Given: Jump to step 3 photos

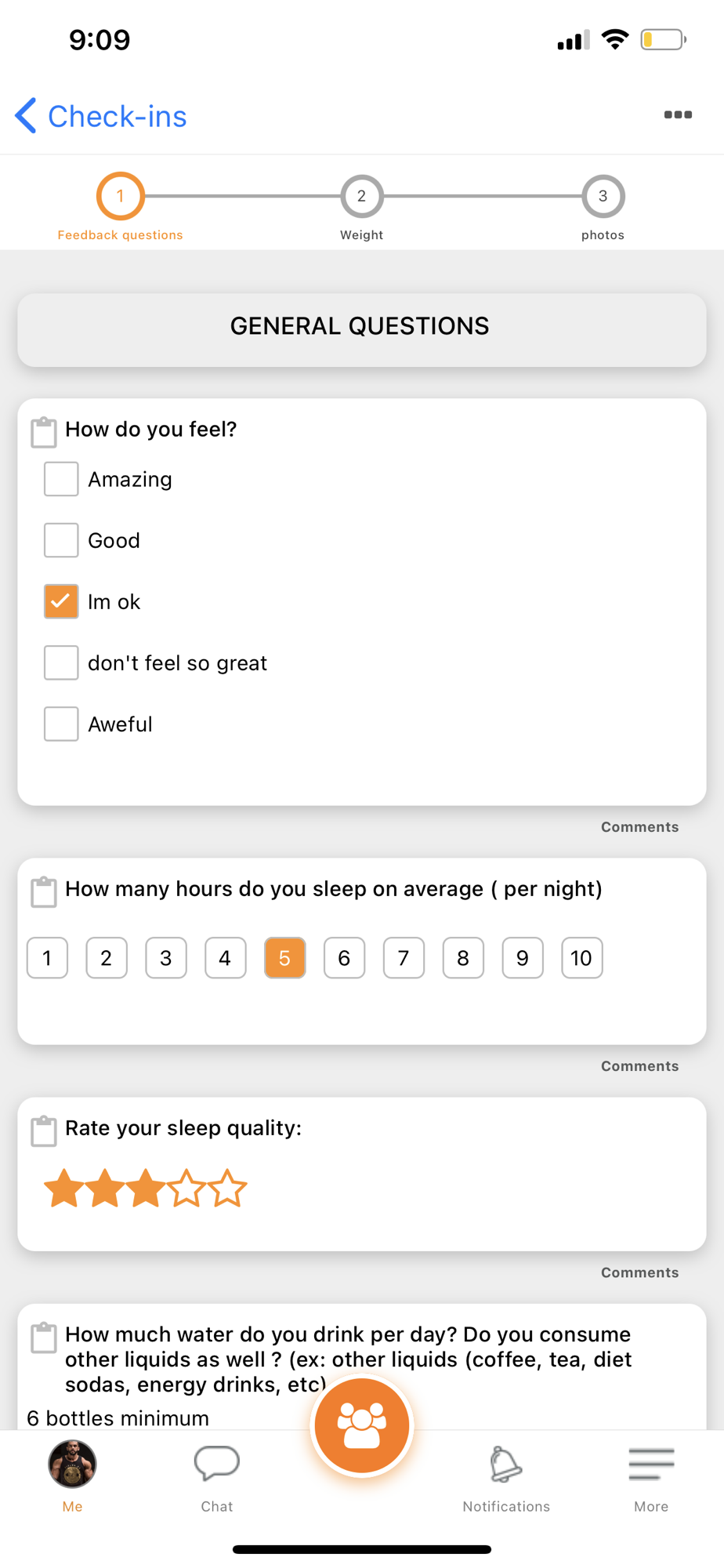Looking at the screenshot, I should [603, 197].
